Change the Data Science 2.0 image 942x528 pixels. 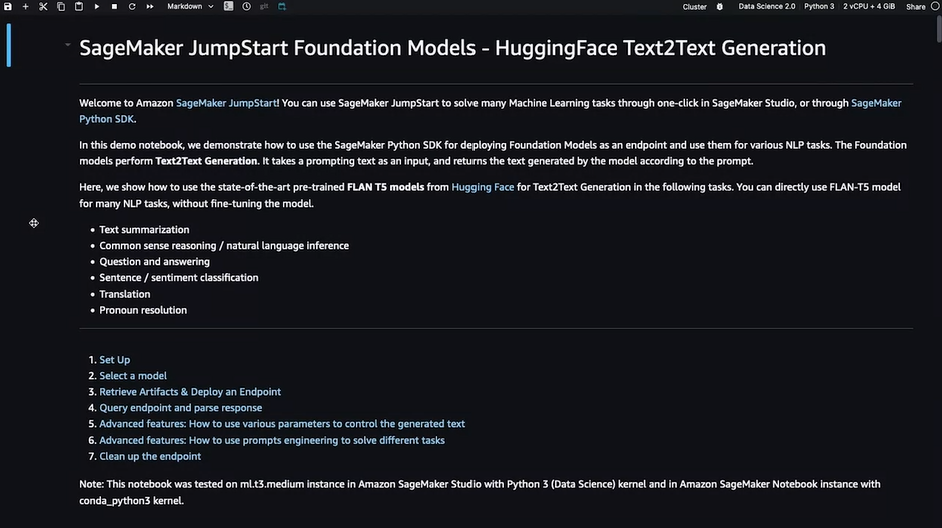click(x=766, y=6)
